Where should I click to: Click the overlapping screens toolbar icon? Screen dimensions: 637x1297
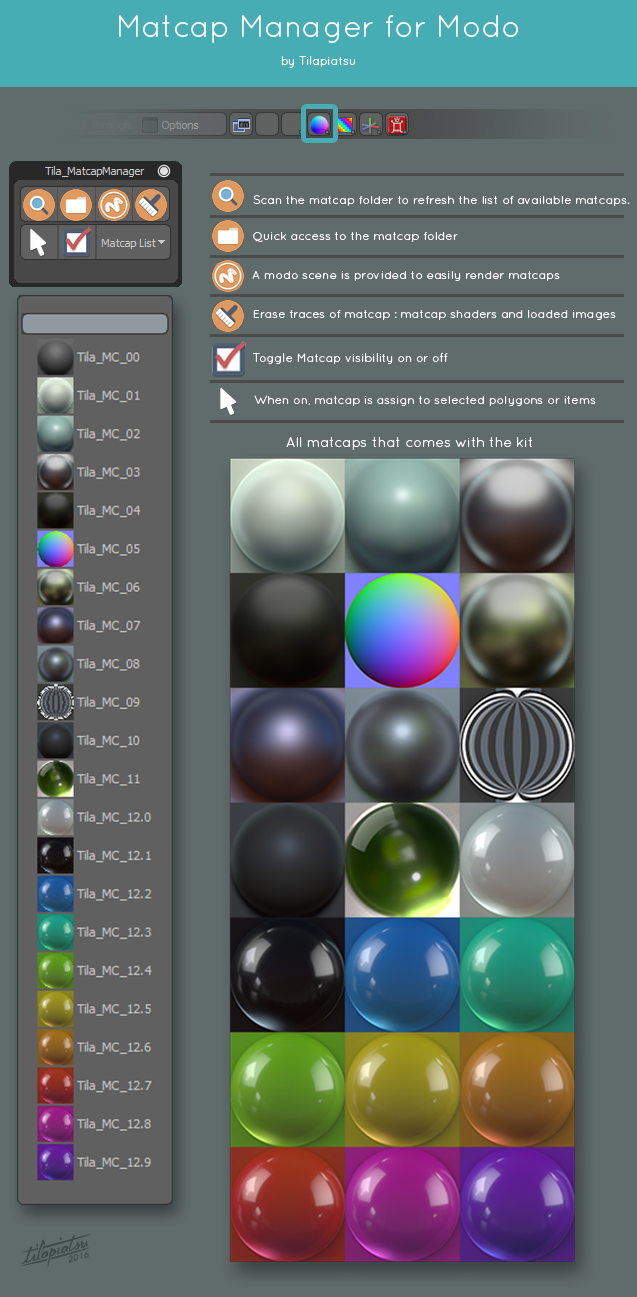coord(241,125)
